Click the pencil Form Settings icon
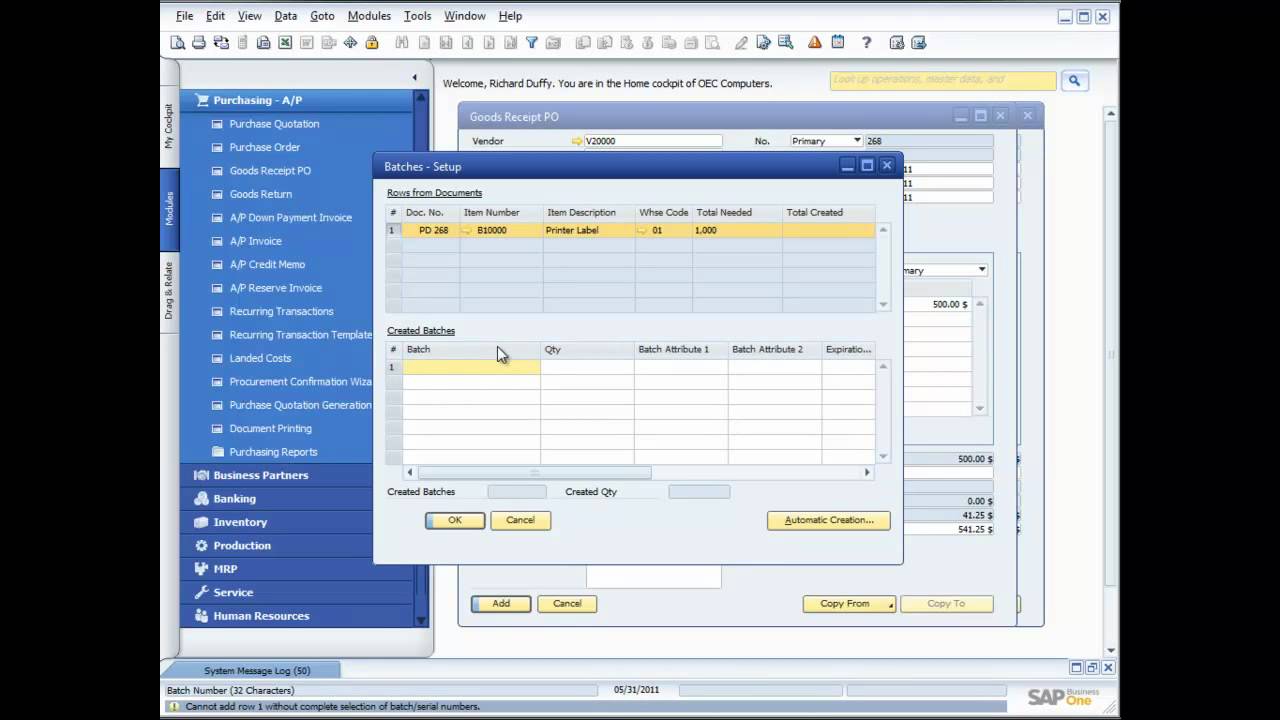The image size is (1280, 720). pyautogui.click(x=741, y=42)
